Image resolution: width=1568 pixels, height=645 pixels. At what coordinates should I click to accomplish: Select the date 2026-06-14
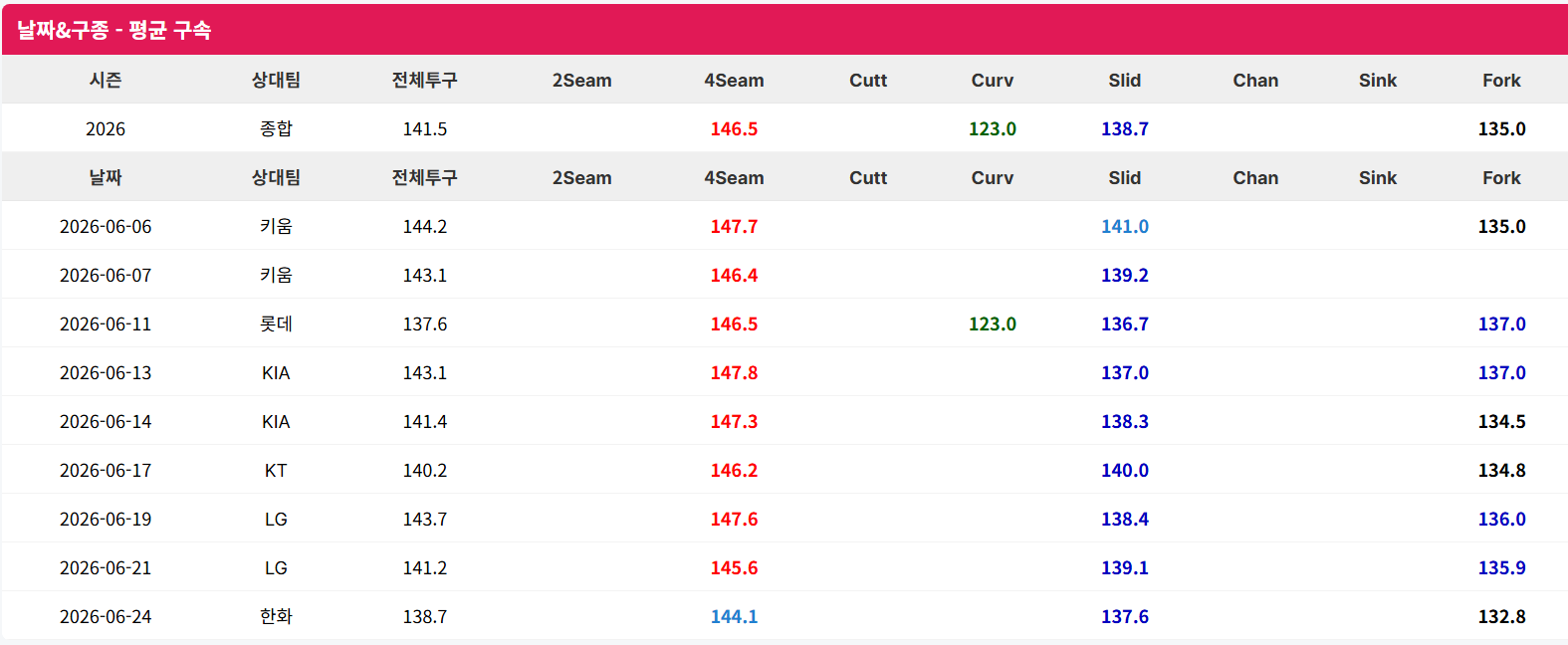106,422
